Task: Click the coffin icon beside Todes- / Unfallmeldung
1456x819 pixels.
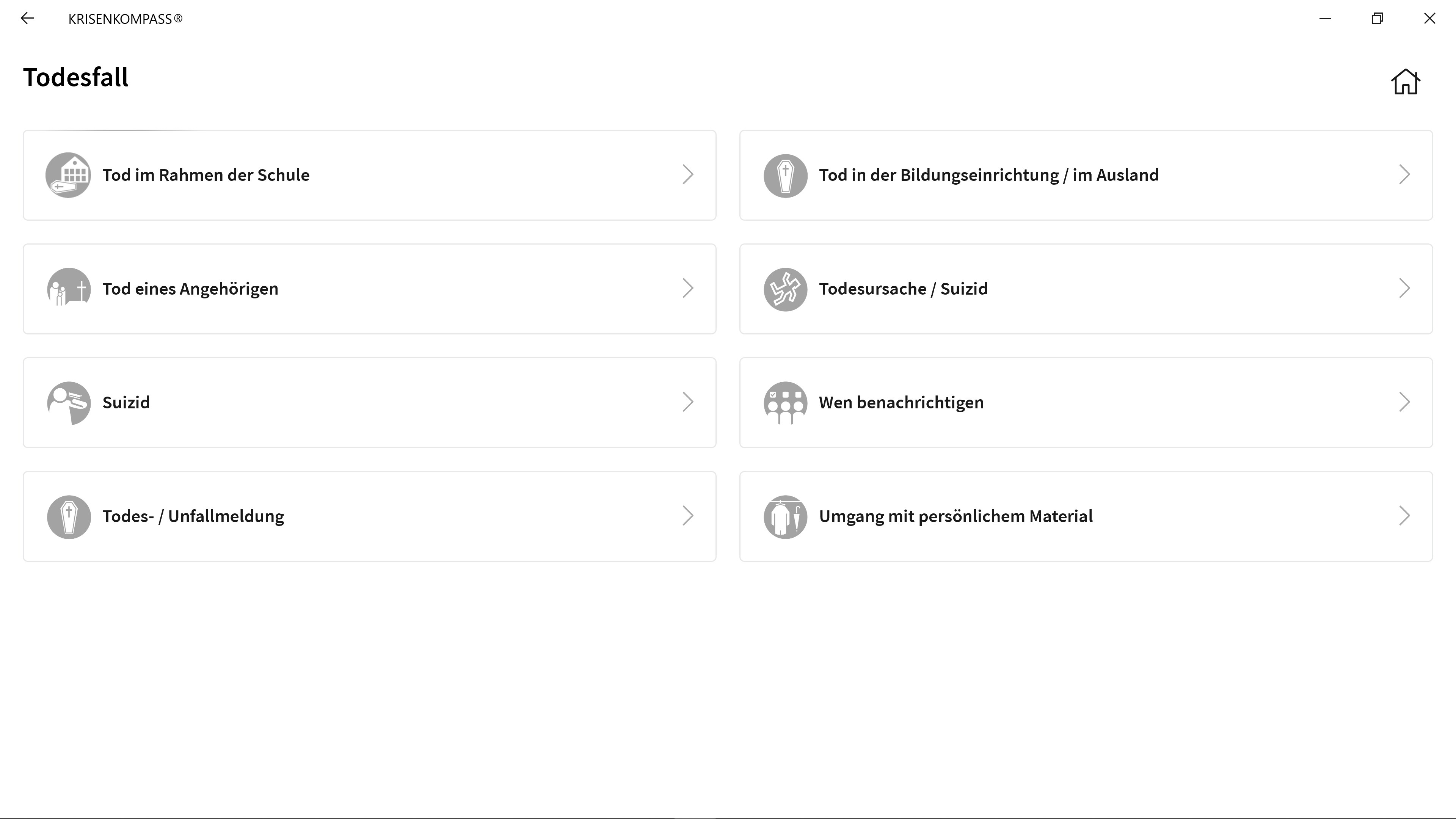Action: (x=68, y=516)
